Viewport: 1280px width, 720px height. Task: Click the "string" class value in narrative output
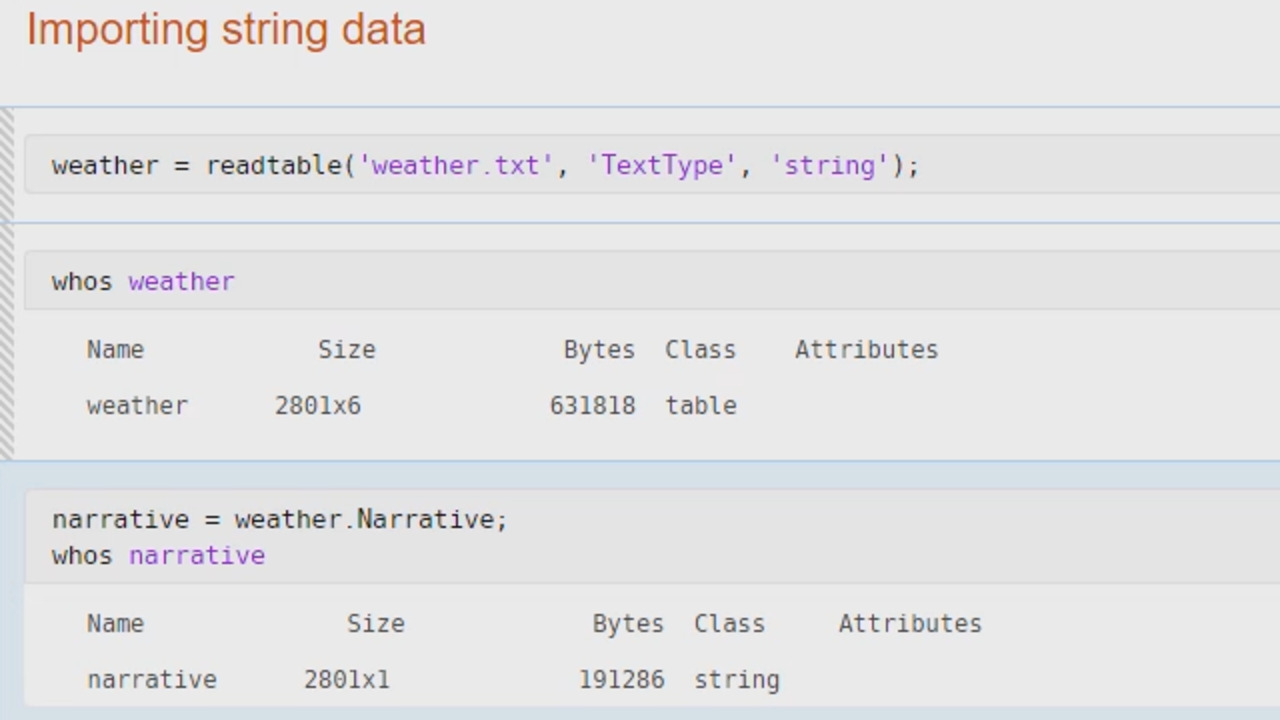737,680
